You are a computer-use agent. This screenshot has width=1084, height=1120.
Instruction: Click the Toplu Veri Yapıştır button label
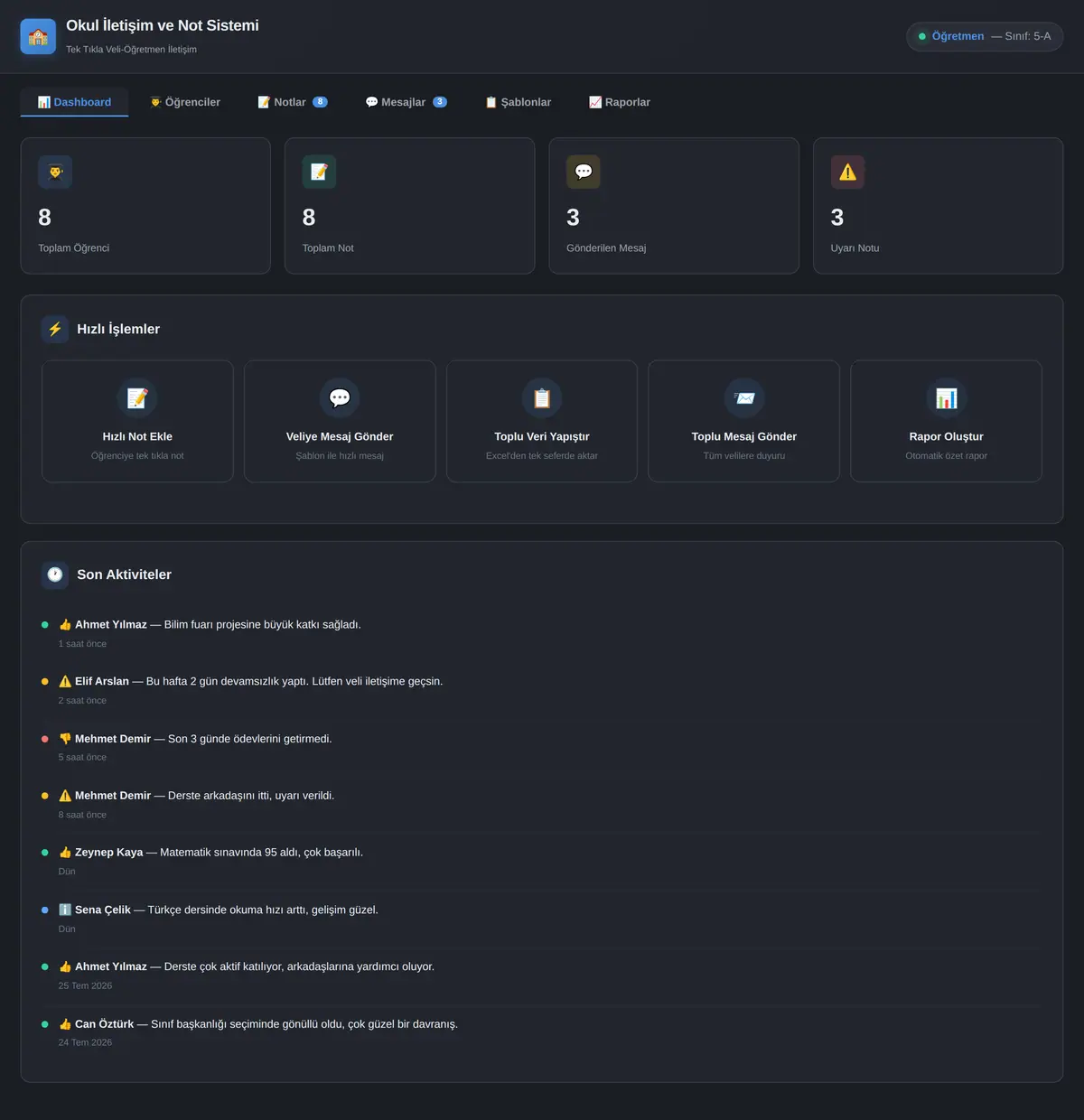pos(542,436)
